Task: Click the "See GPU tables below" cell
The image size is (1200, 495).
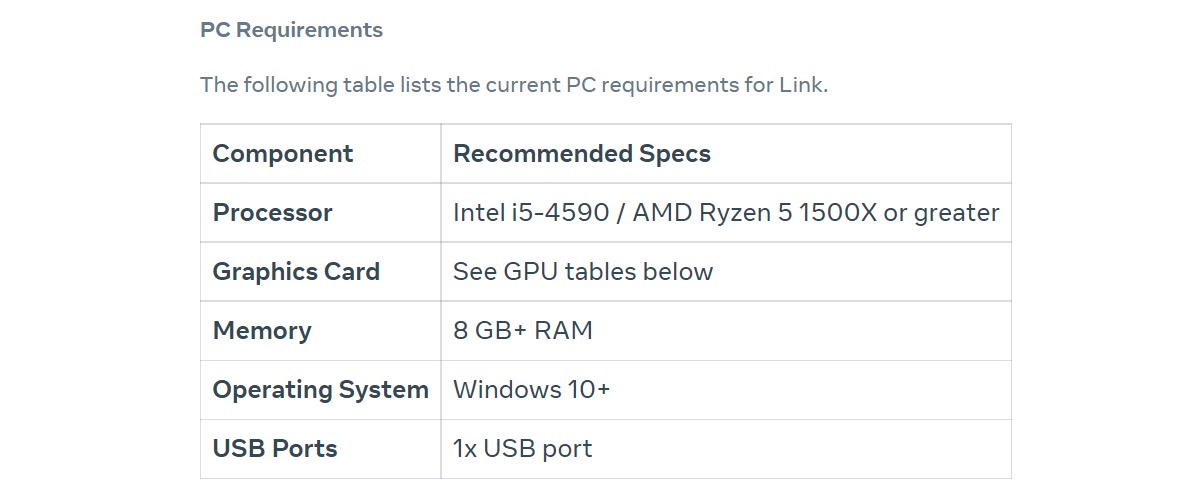Action: 583,272
